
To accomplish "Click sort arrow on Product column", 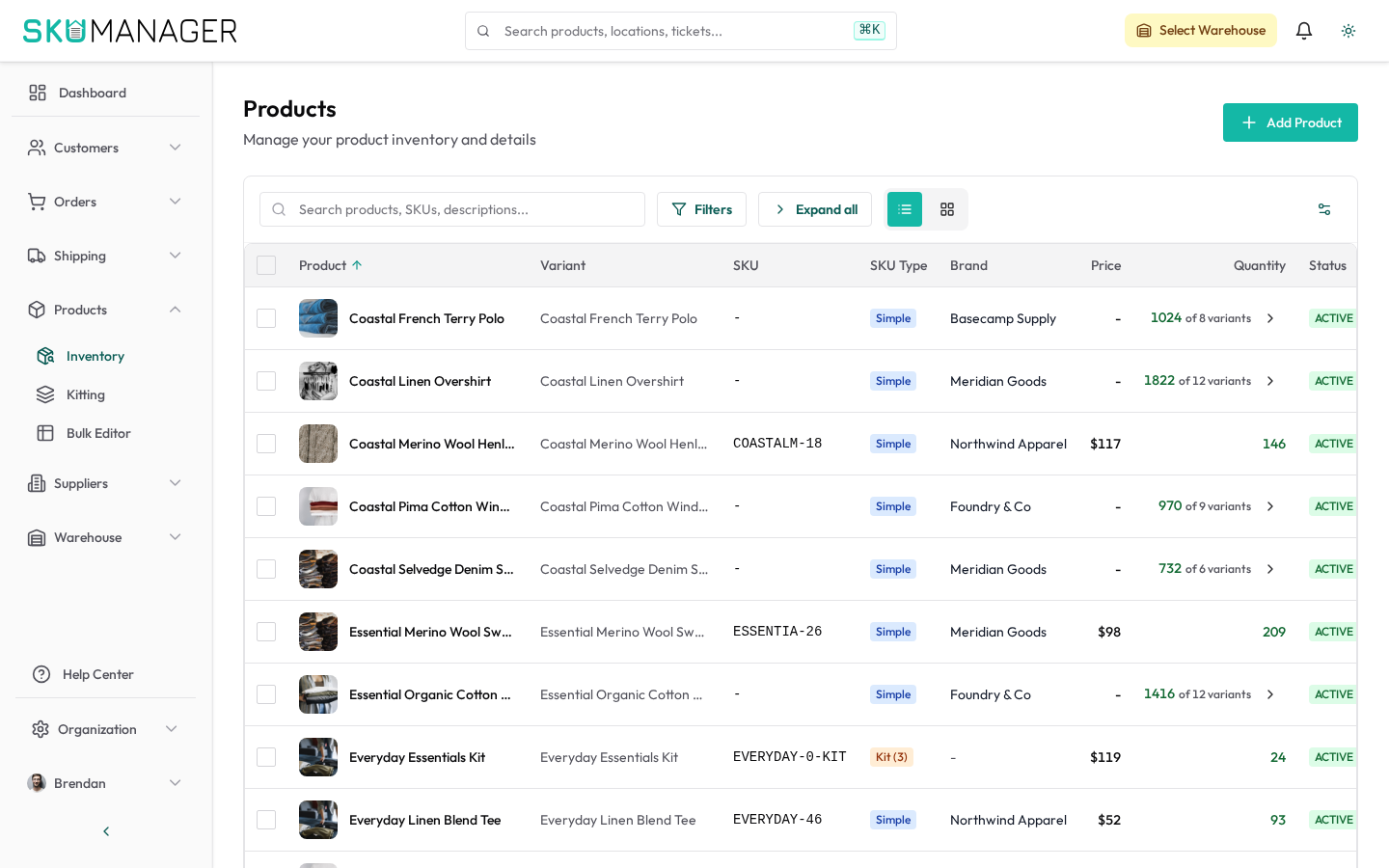I will click(x=357, y=265).
